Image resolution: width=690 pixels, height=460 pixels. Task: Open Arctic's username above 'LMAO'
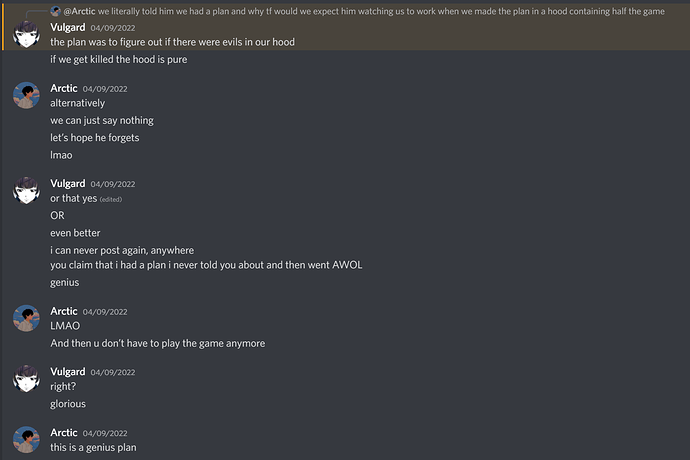(x=64, y=311)
